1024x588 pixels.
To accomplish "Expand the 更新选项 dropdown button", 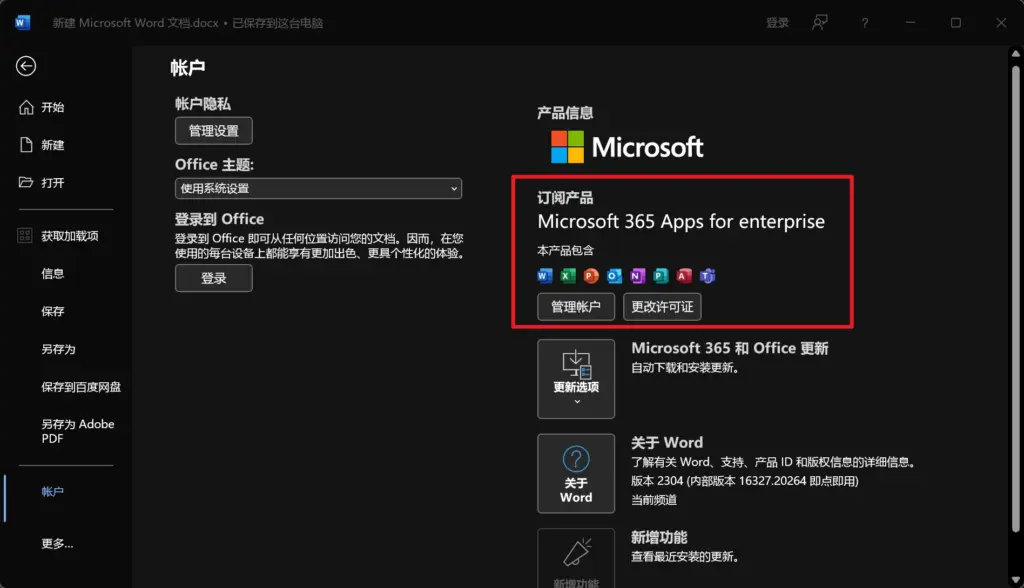I will point(576,379).
